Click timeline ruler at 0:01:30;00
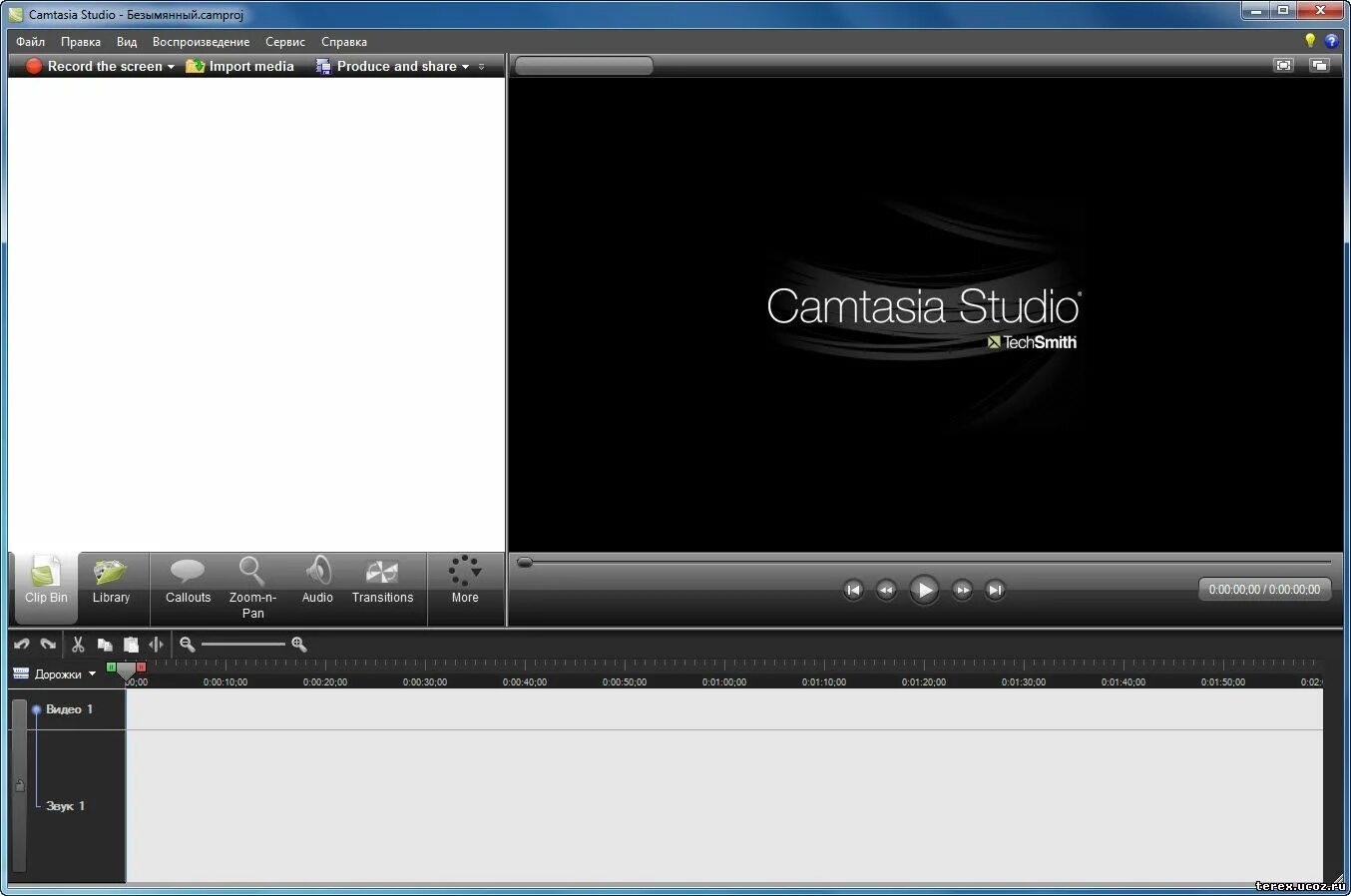The height and width of the screenshot is (896, 1351). [1024, 682]
